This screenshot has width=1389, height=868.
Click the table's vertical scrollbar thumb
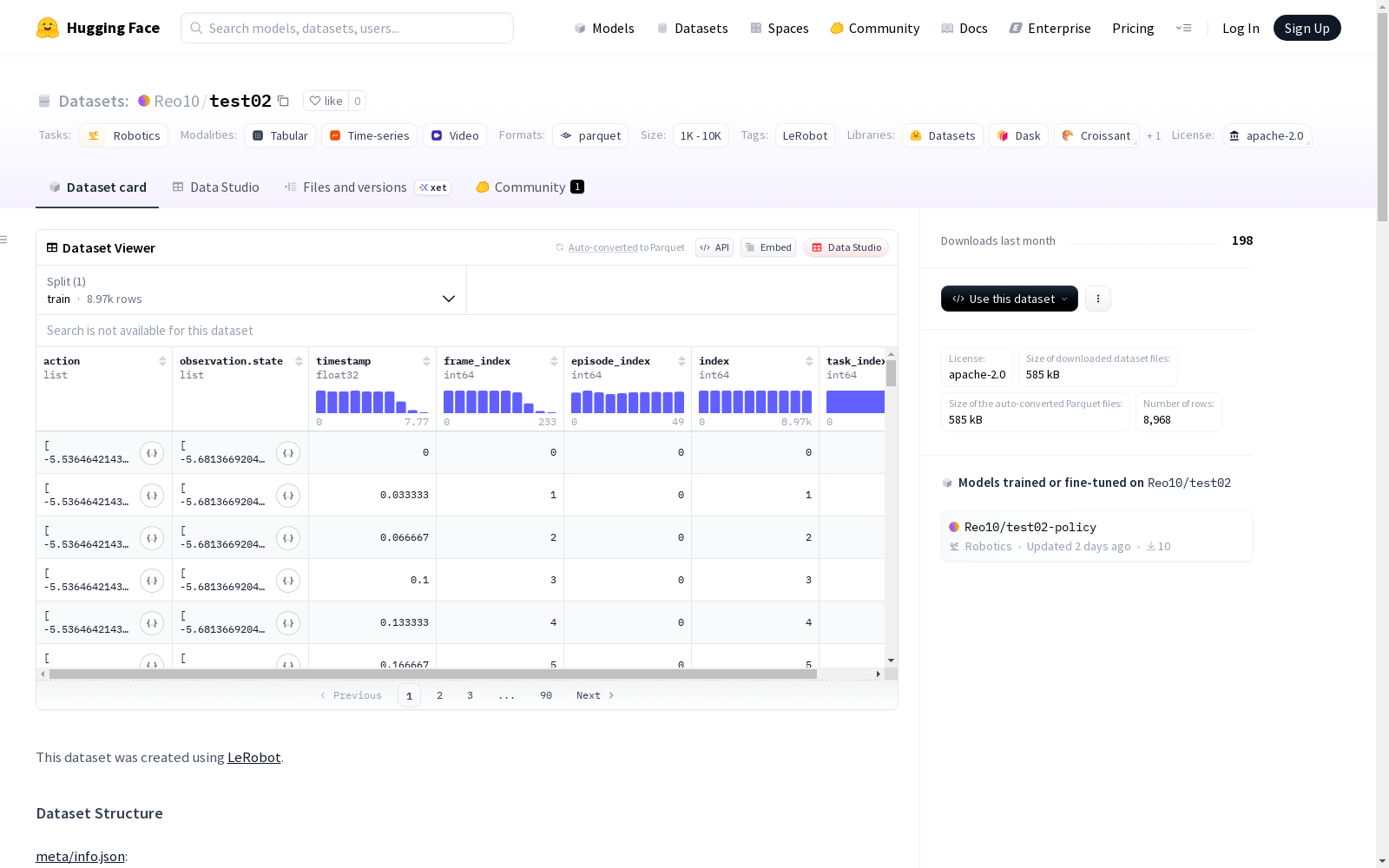tap(892, 373)
